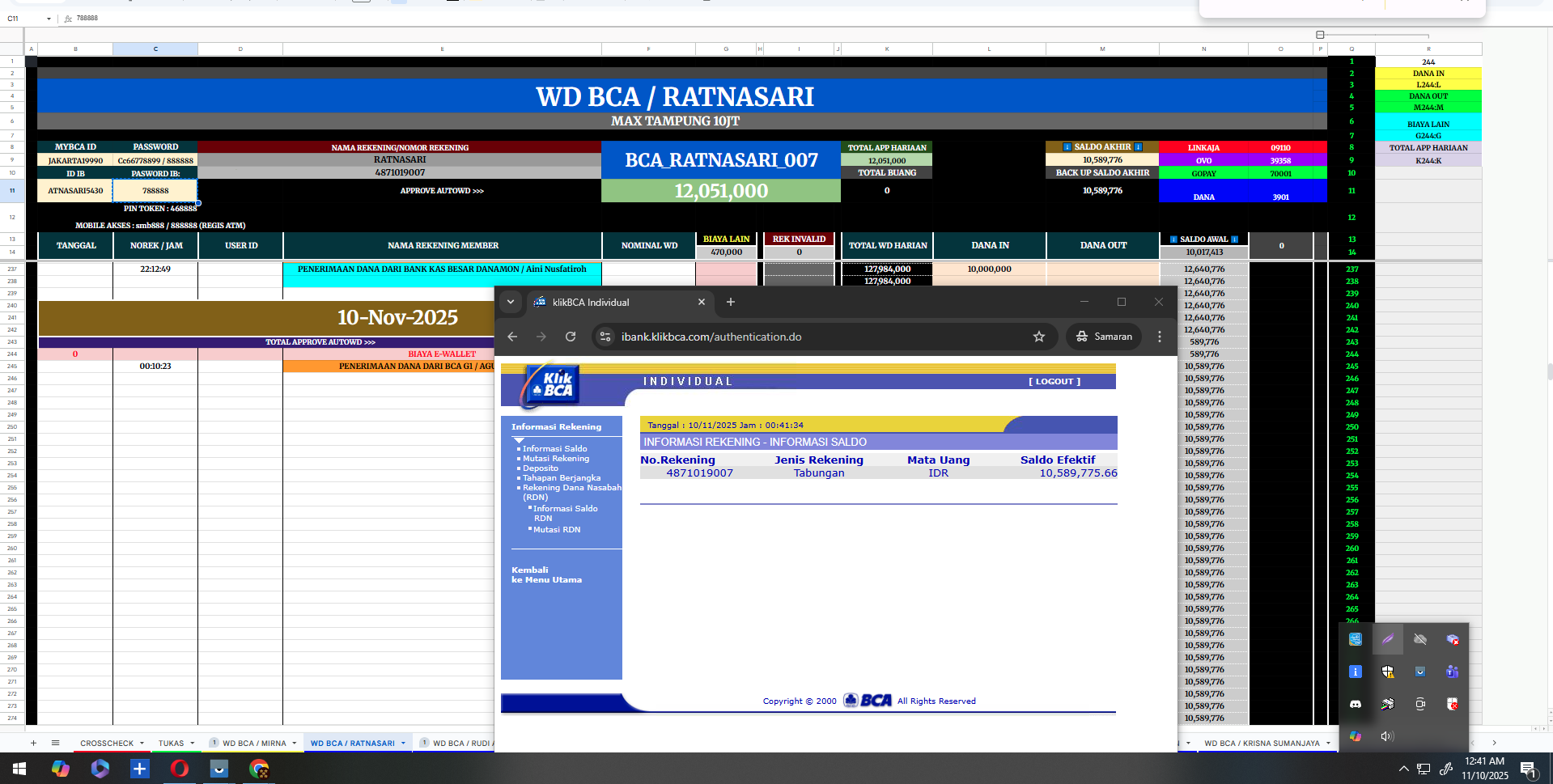Open the blue plus app on taskbar

point(140,769)
